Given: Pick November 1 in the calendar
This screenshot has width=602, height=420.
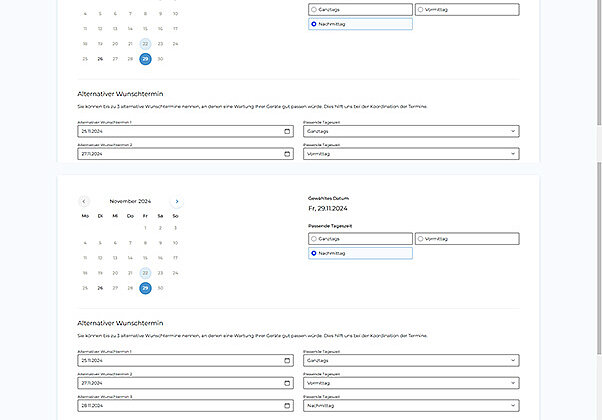Looking at the screenshot, I should (x=146, y=228).
